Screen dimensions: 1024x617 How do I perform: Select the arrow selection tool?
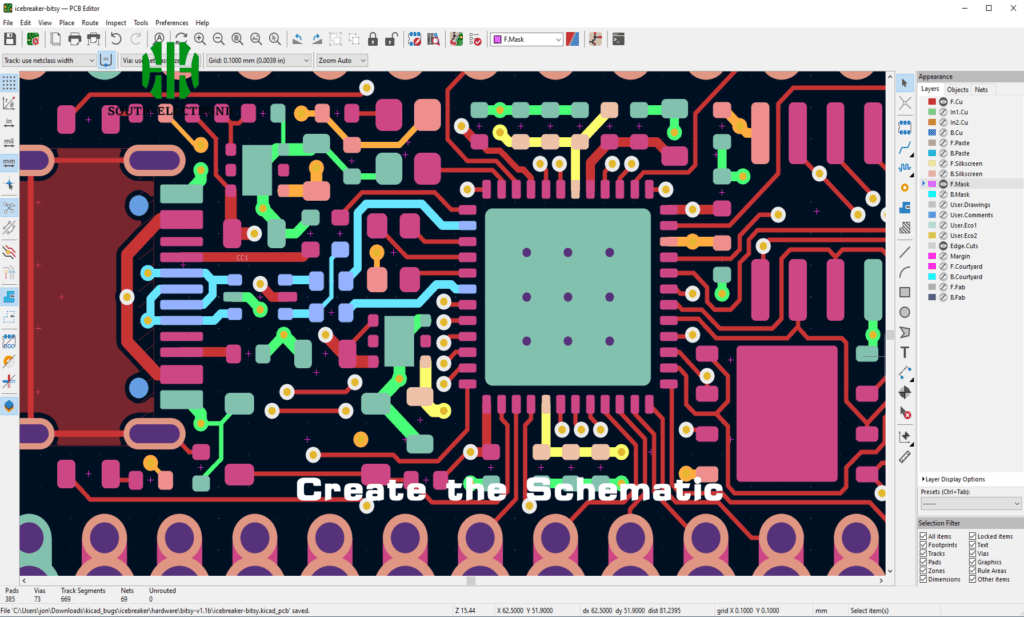pos(905,82)
